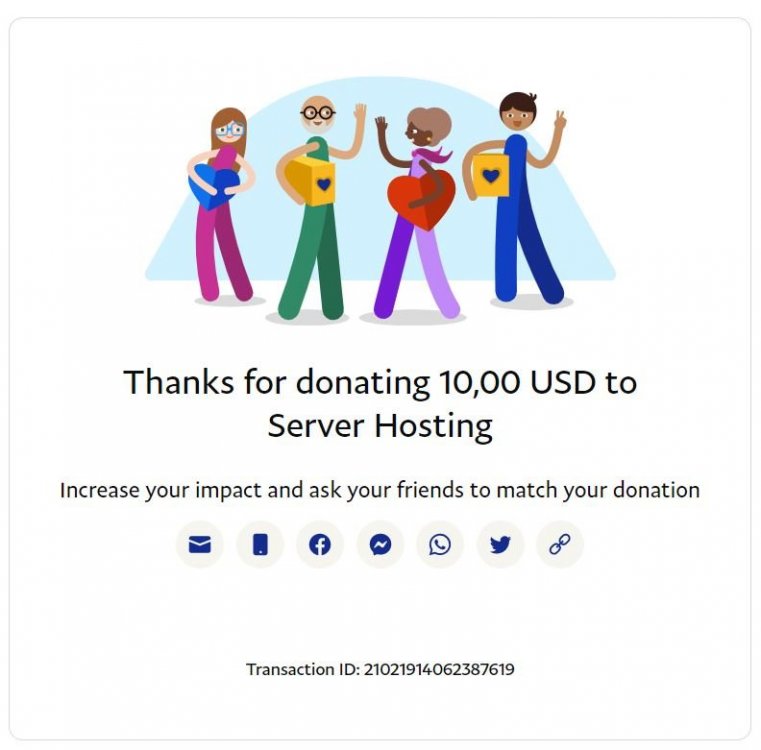
Task: Click the 'Increase your impact' message text
Action: [380, 490]
